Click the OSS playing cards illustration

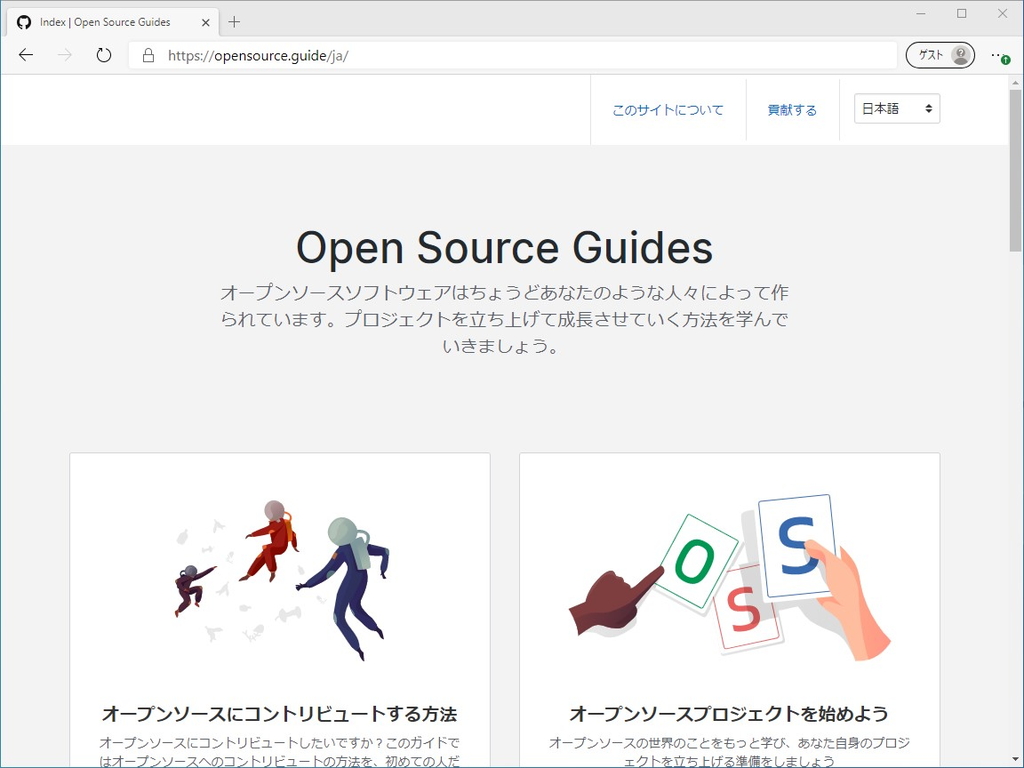pyautogui.click(x=729, y=575)
